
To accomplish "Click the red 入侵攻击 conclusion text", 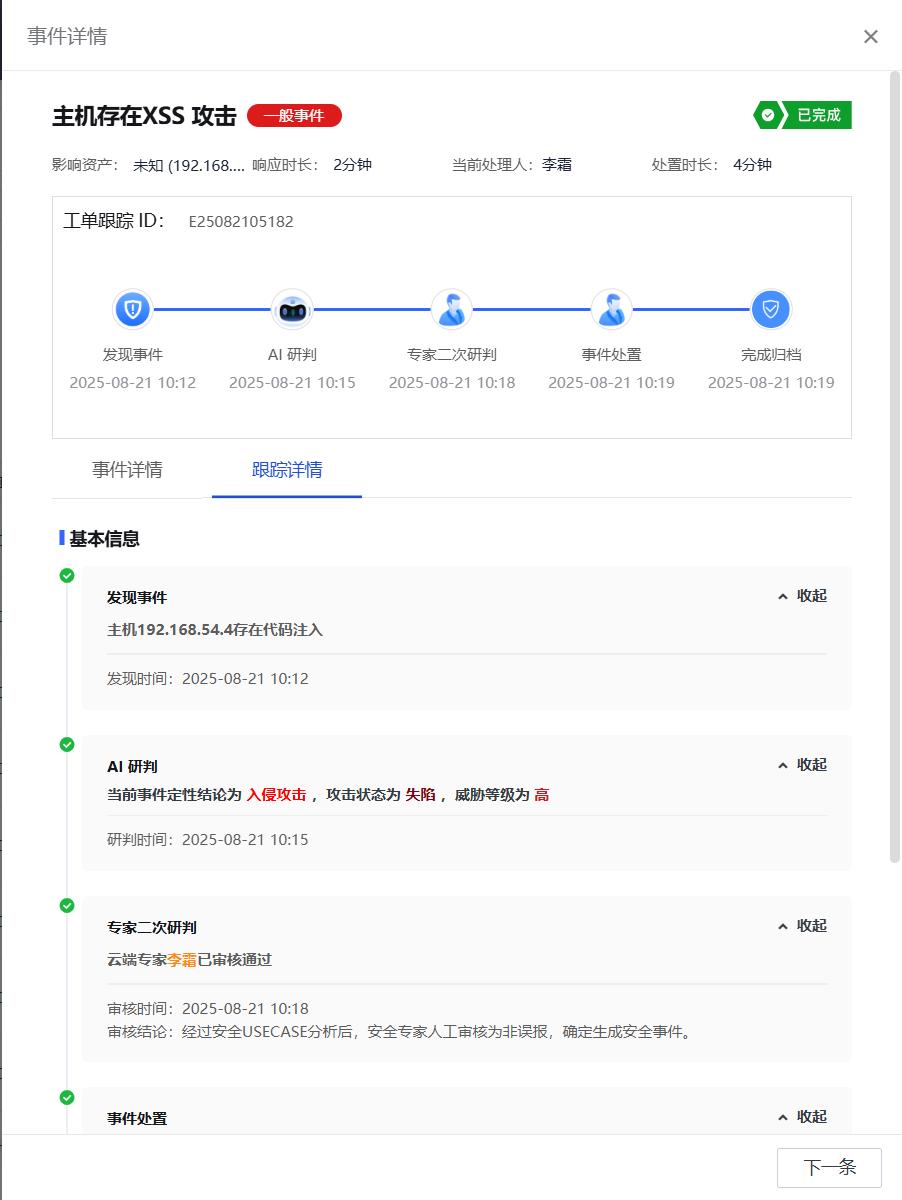I will (277, 795).
